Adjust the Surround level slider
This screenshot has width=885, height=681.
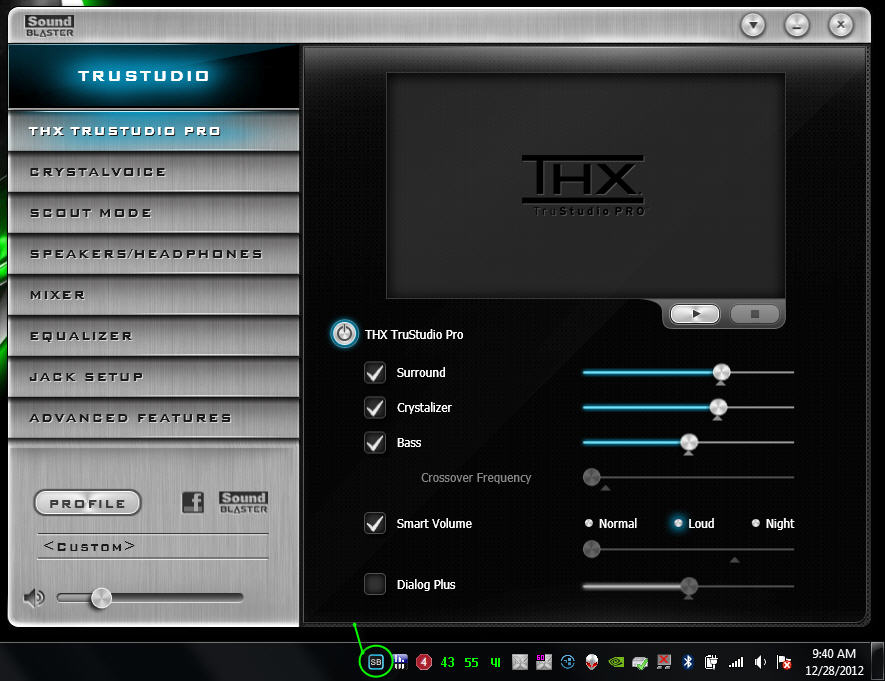click(721, 372)
